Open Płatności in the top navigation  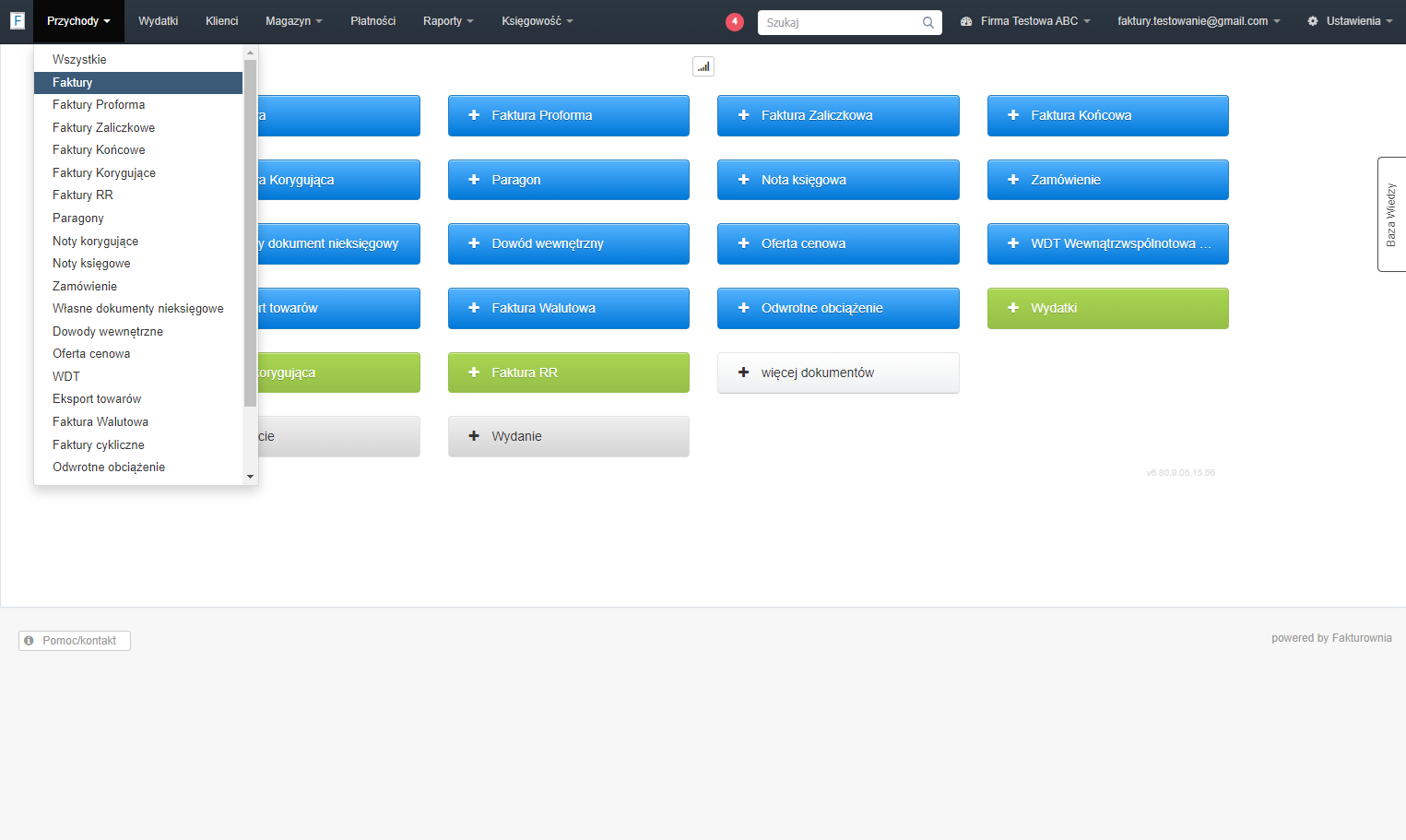[372, 21]
